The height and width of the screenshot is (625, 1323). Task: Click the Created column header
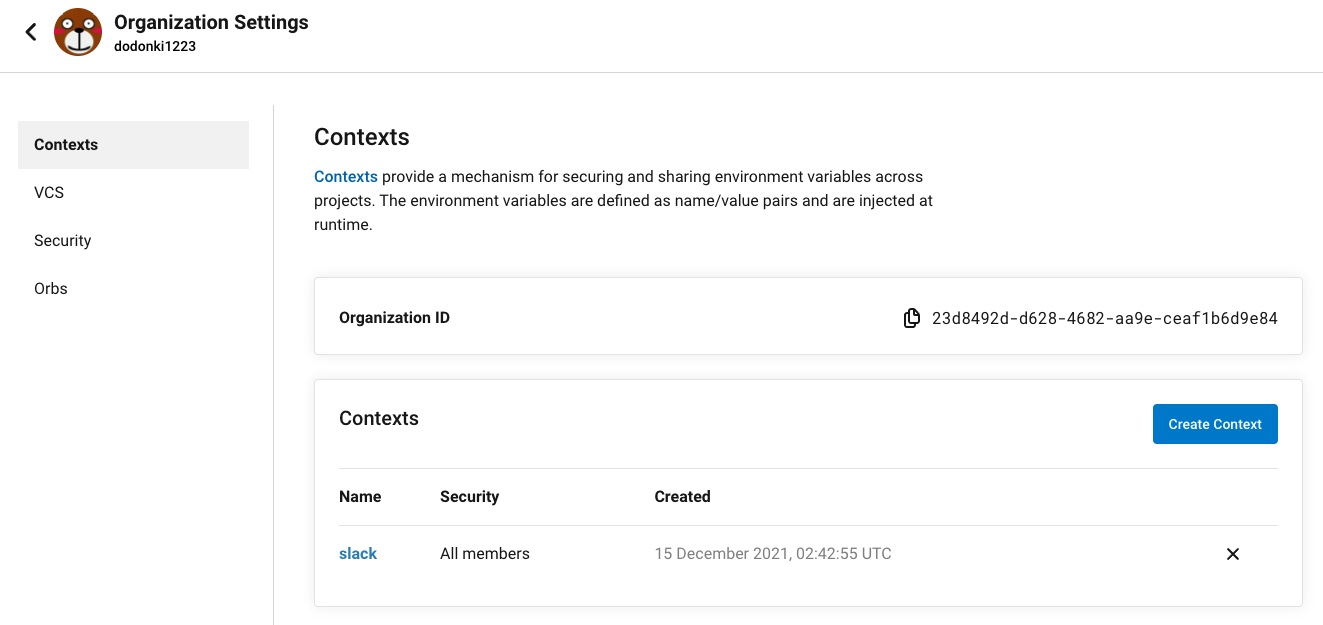[x=682, y=496]
